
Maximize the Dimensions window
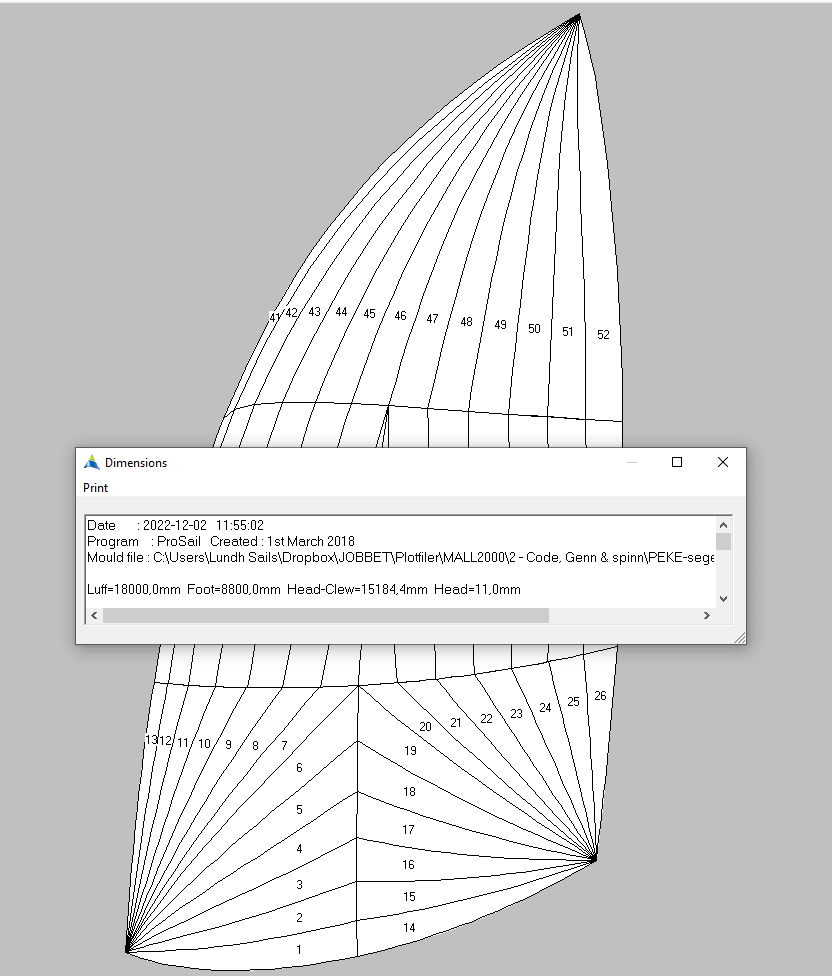tap(677, 462)
